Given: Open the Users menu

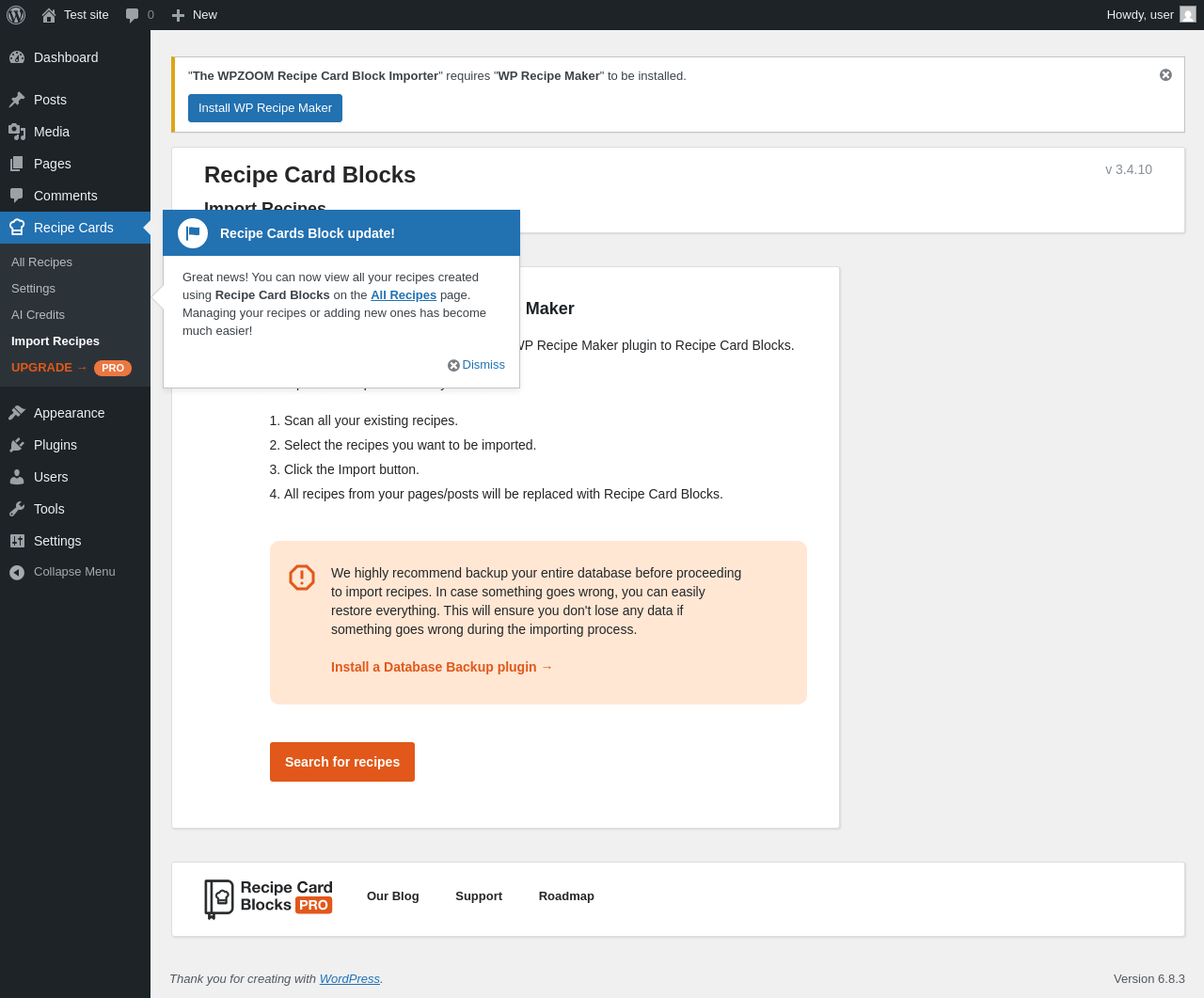Looking at the screenshot, I should [x=75, y=477].
